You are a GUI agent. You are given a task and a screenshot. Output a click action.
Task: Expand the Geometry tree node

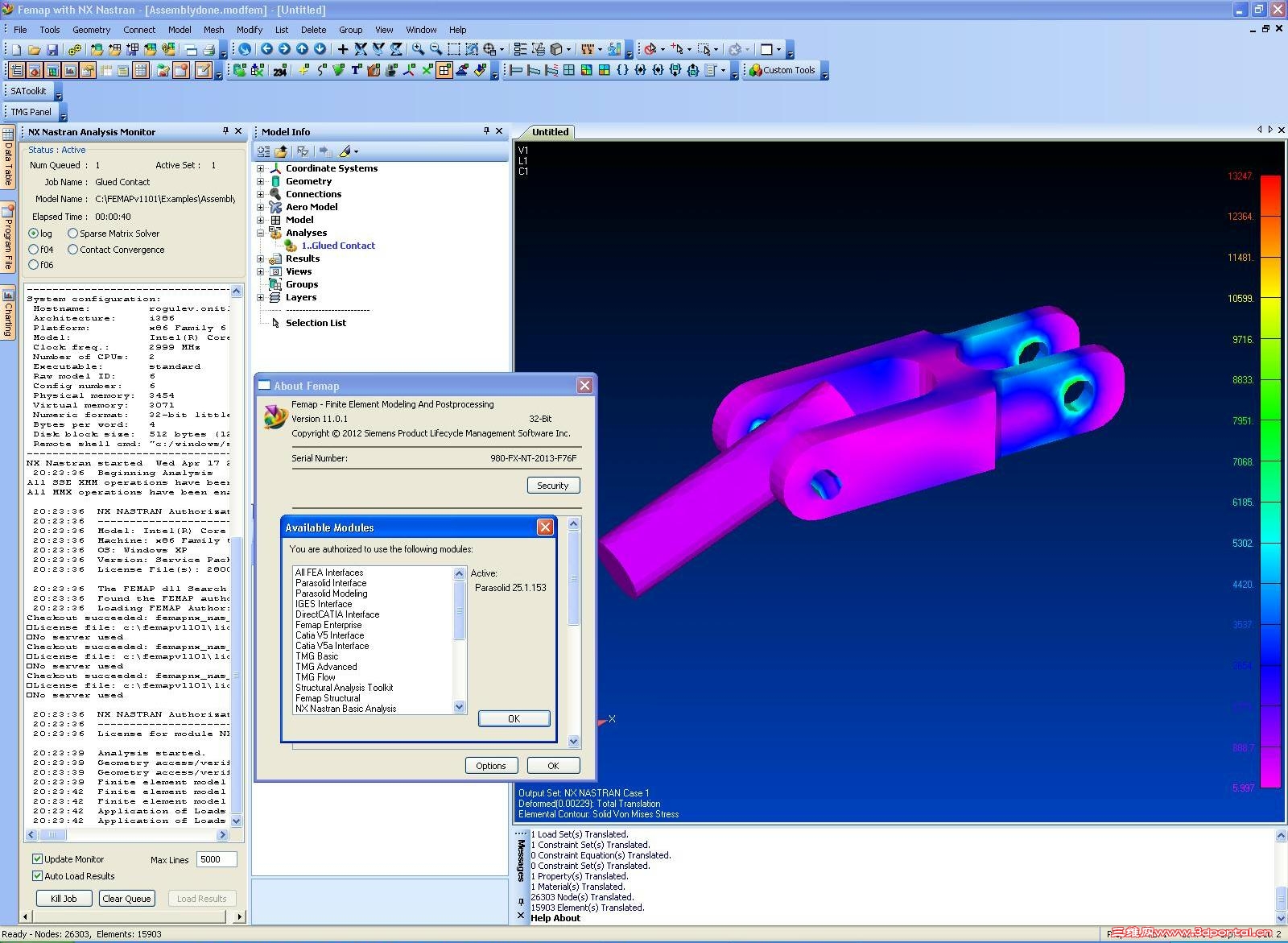pyautogui.click(x=260, y=182)
